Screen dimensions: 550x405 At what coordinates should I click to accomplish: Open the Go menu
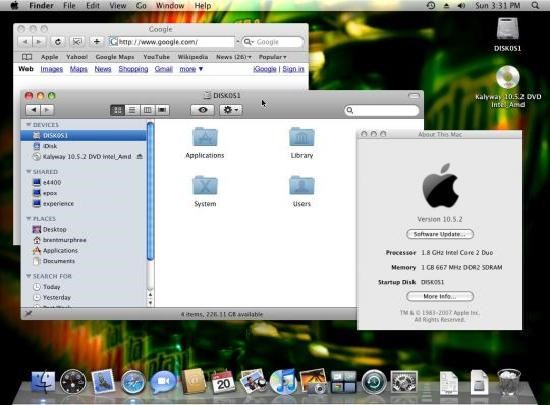coord(141,6)
